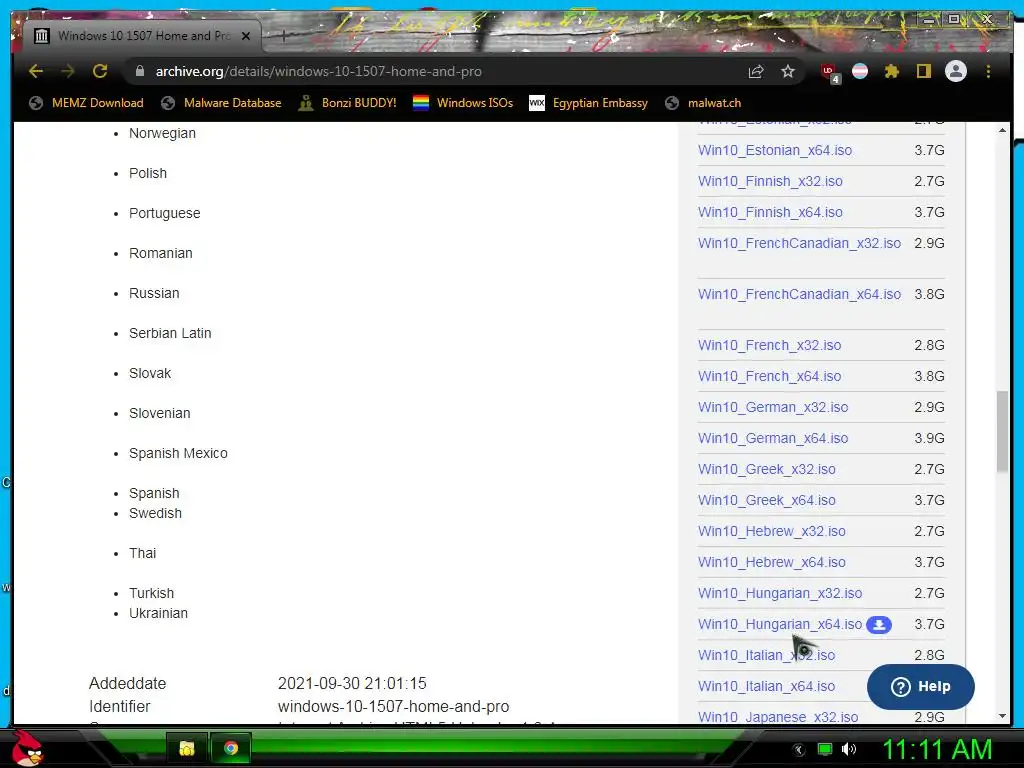Download Win10_Finnish_x64.iso
This screenshot has height=768, width=1024.
[770, 212]
